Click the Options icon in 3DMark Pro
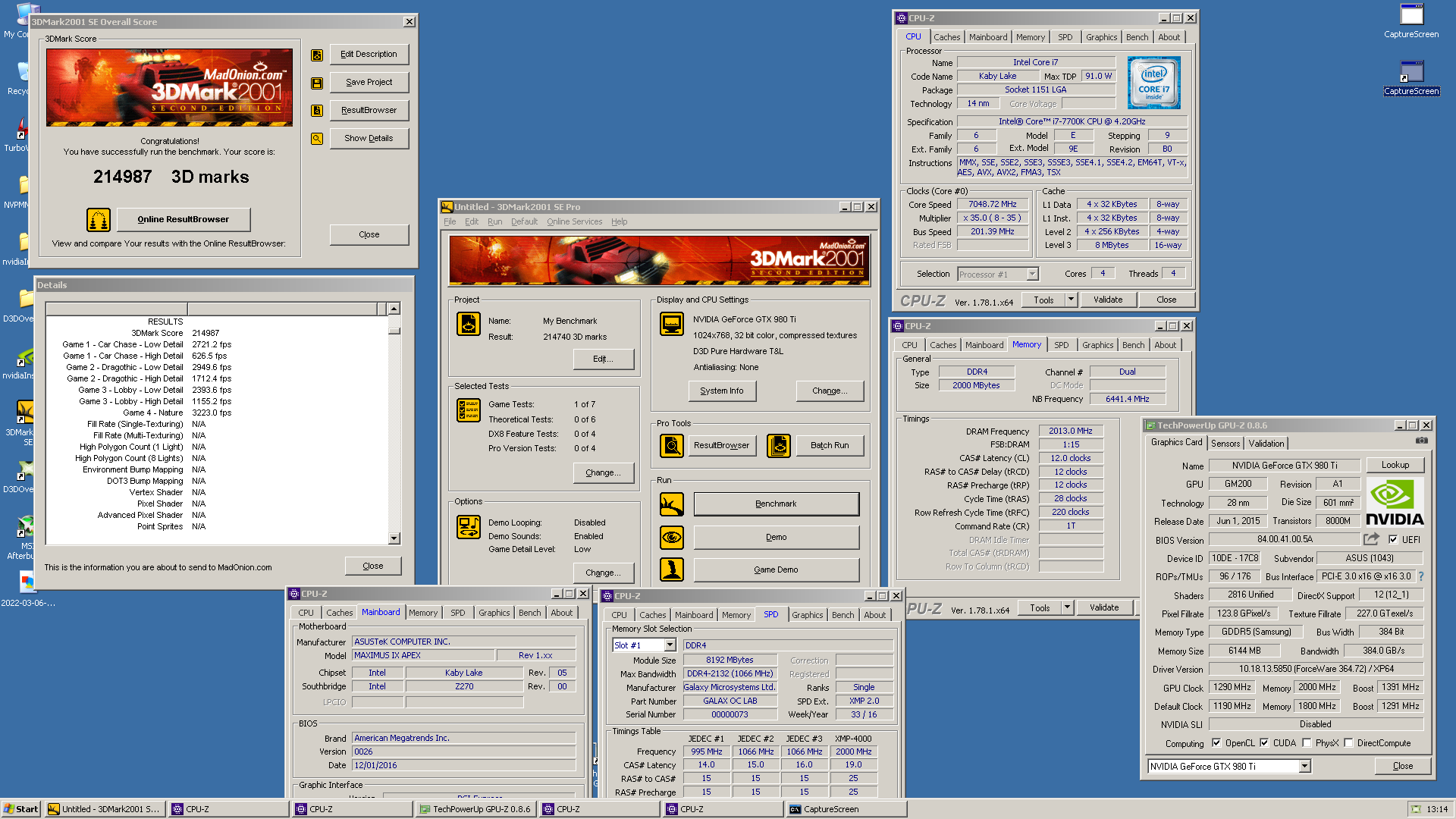 coord(469,527)
